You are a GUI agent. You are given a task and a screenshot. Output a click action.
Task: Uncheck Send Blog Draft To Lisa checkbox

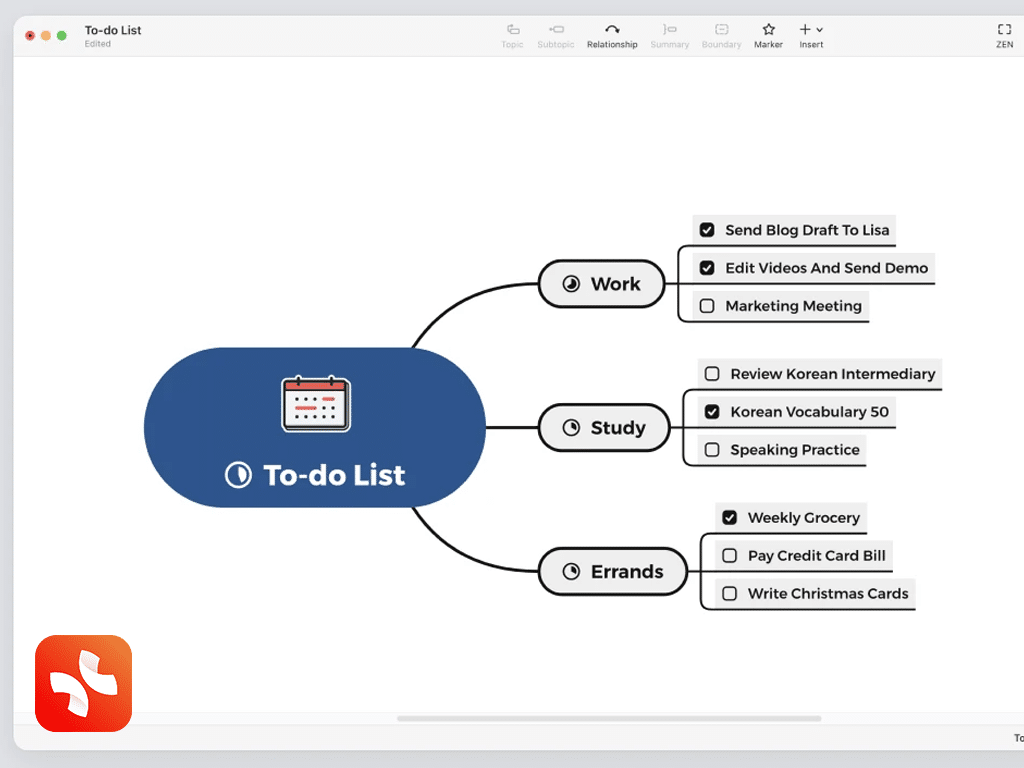[707, 230]
